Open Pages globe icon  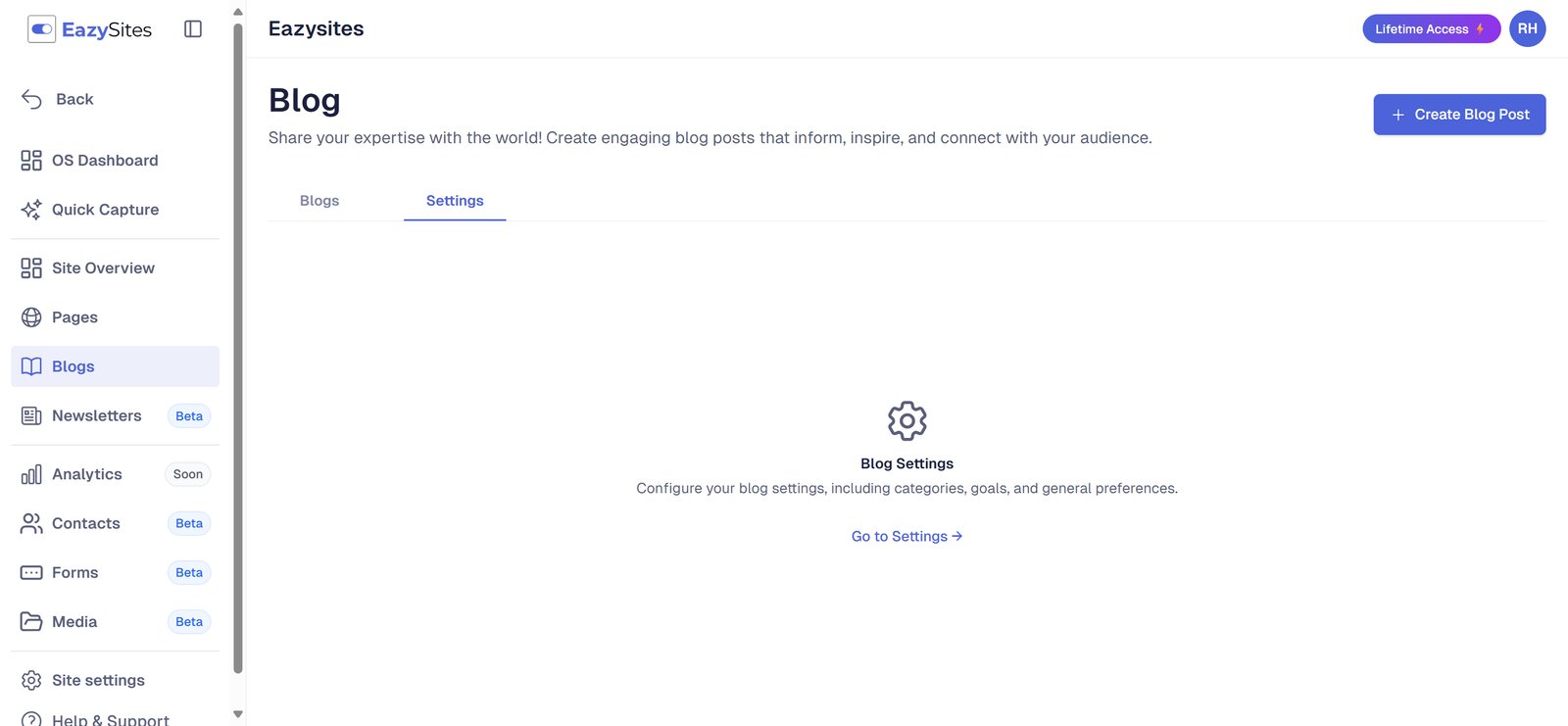(x=31, y=317)
